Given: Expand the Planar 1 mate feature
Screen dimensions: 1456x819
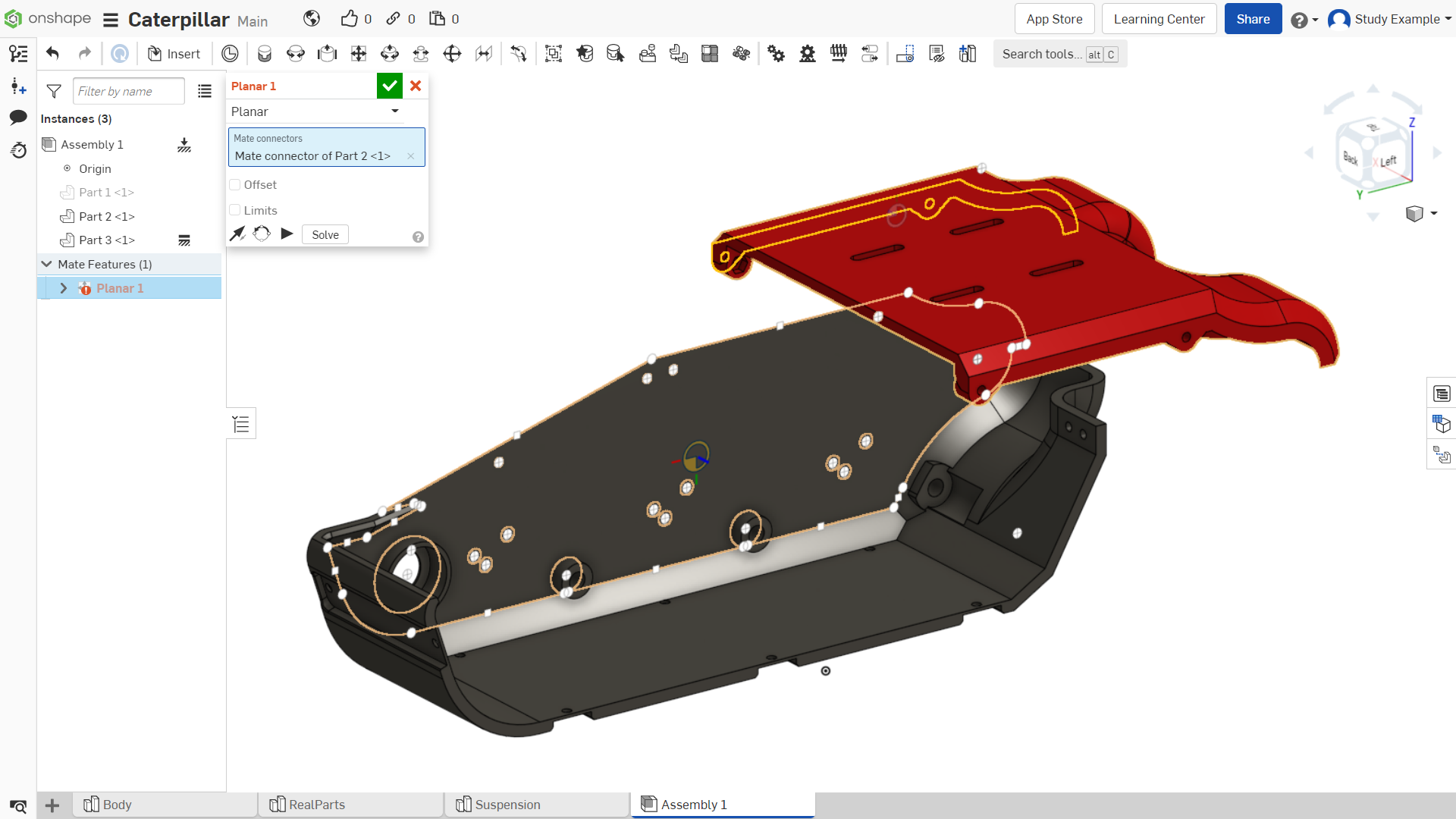Looking at the screenshot, I should click(x=64, y=288).
